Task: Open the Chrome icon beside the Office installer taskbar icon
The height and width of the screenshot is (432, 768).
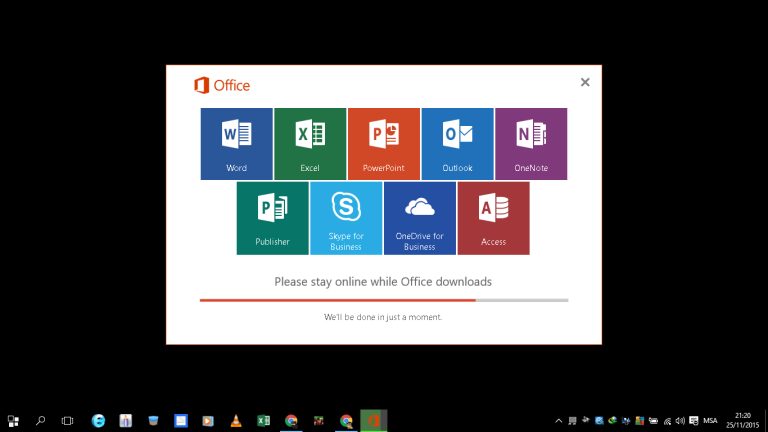Action: pyautogui.click(x=346, y=421)
